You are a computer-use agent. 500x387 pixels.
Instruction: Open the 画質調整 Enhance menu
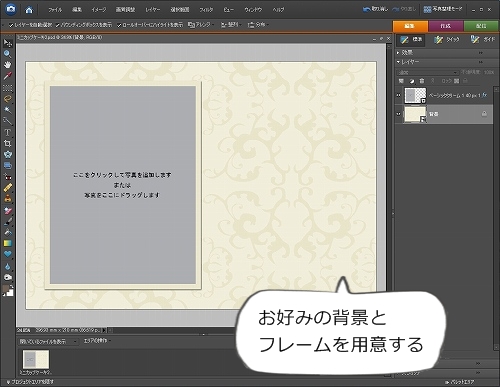pyautogui.click(x=125, y=10)
